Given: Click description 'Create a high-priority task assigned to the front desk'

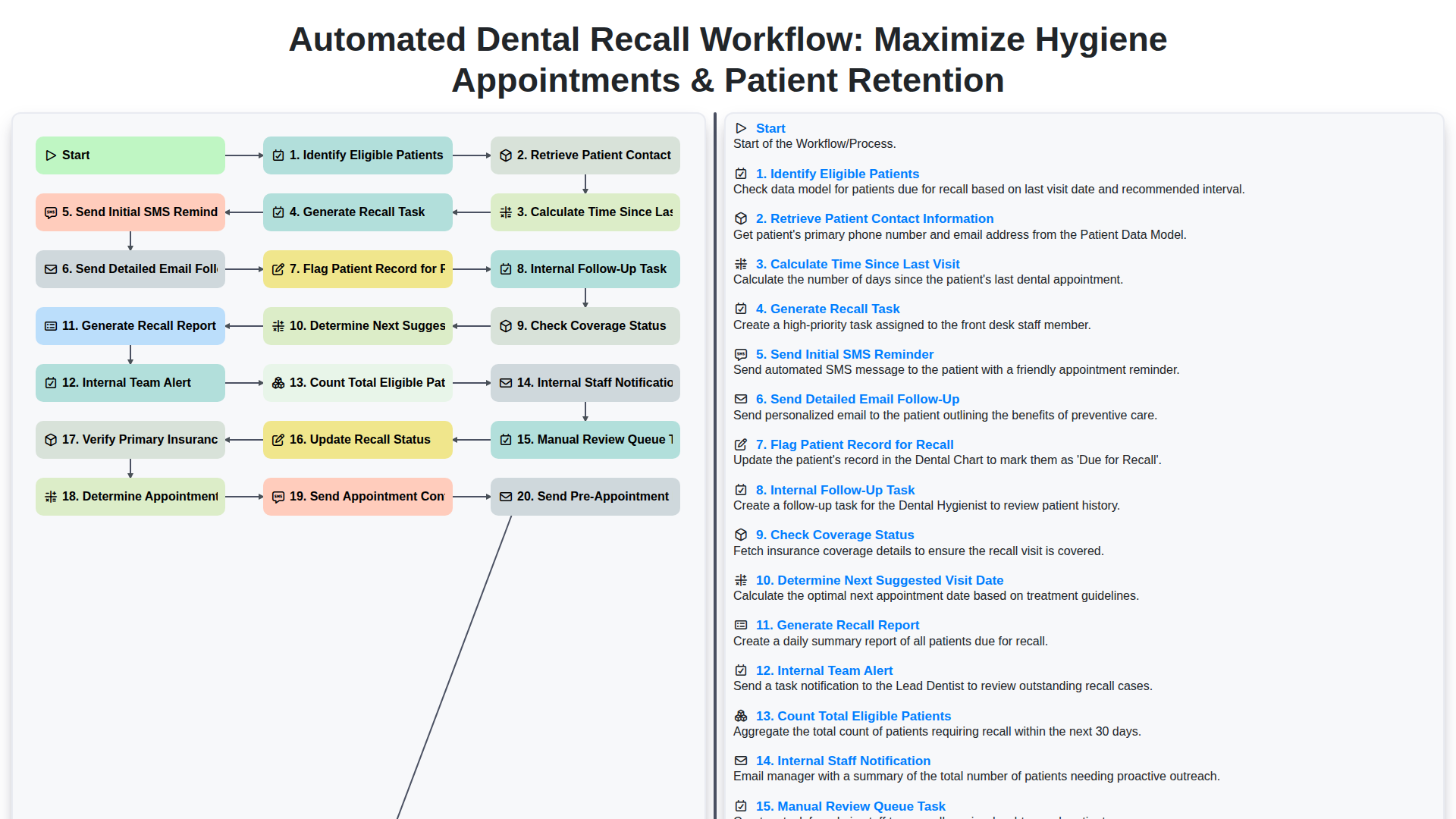Looking at the screenshot, I should tap(912, 325).
